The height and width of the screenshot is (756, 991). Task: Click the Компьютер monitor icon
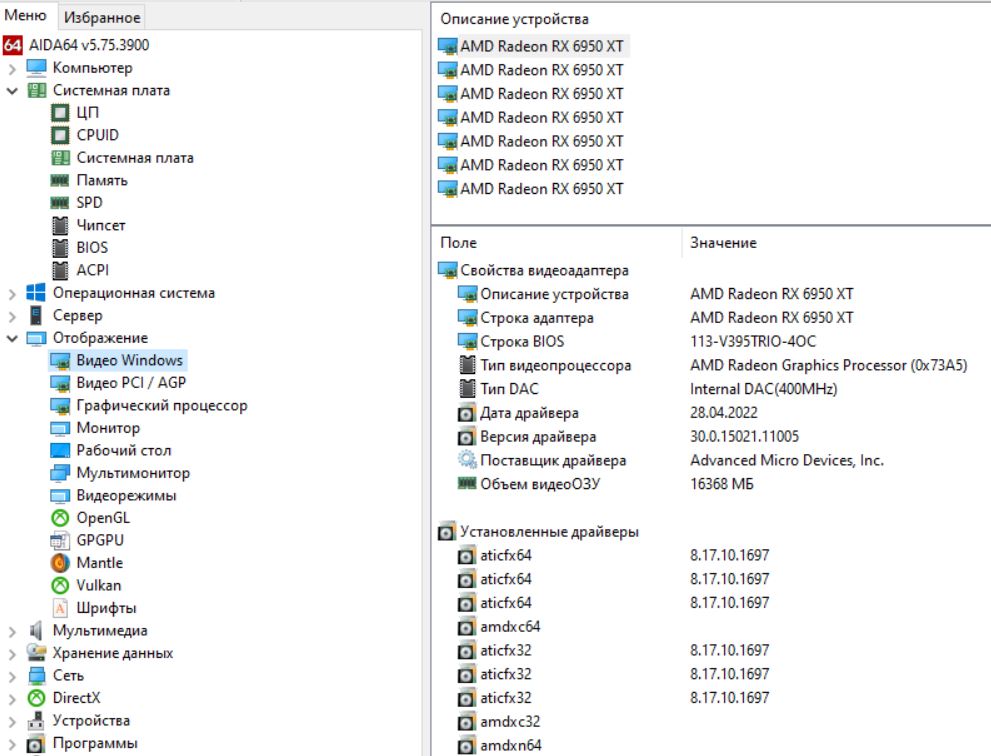(x=36, y=68)
